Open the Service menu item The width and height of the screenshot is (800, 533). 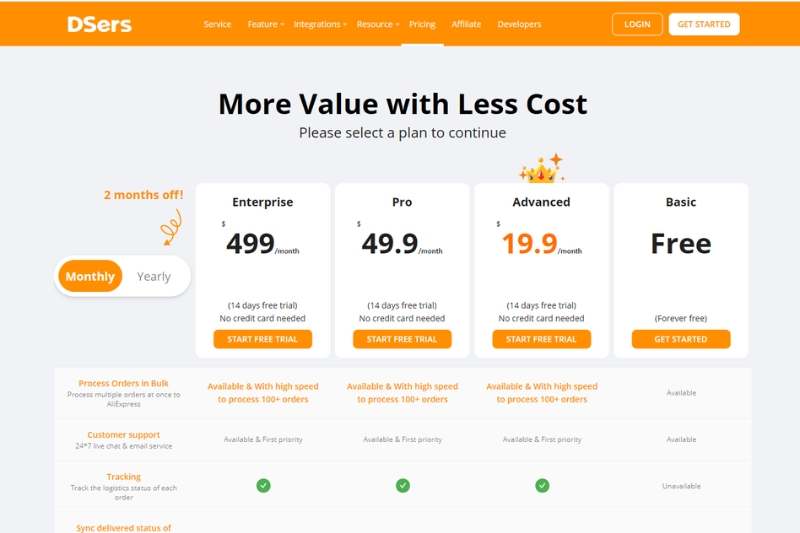click(x=217, y=24)
